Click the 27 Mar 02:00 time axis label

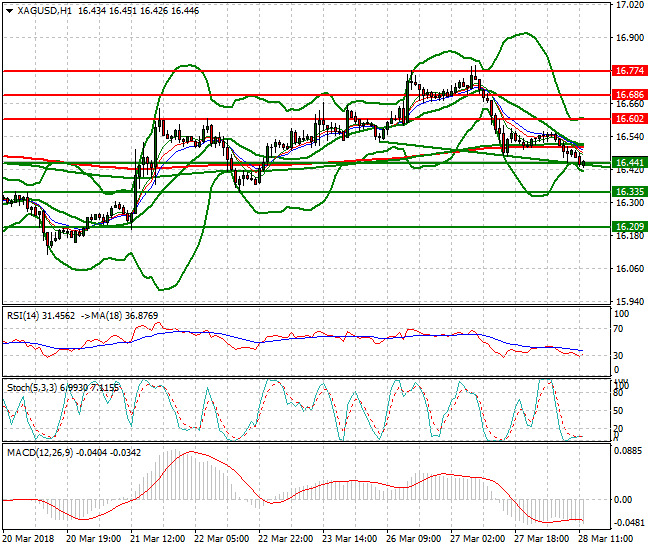tap(478, 539)
